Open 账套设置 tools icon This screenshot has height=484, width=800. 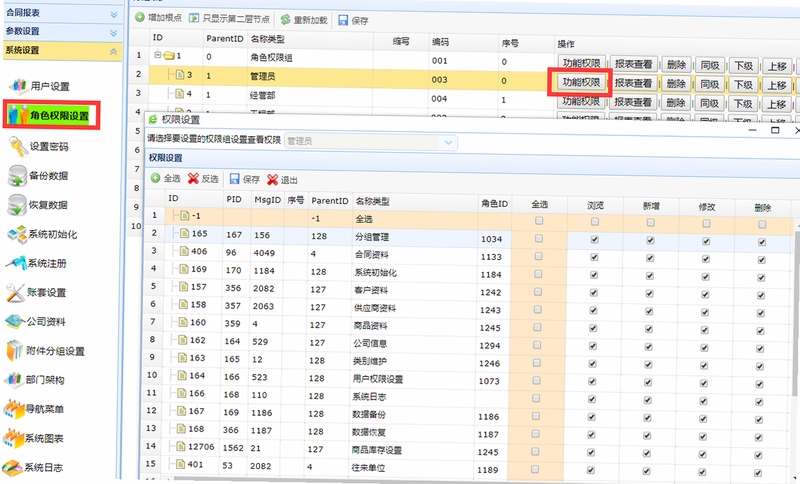click(x=15, y=292)
